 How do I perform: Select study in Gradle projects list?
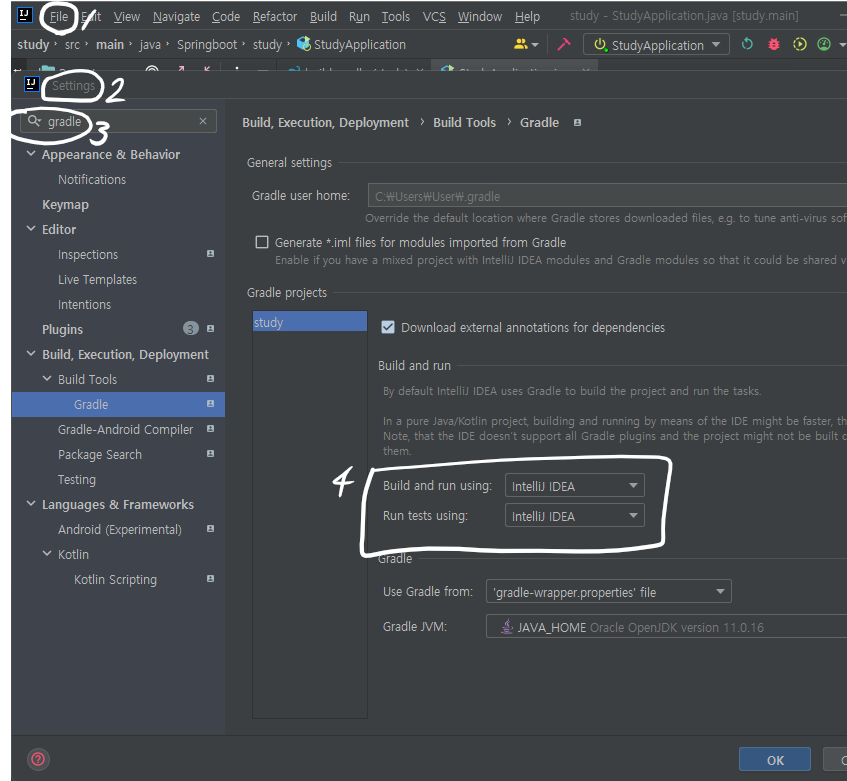(x=310, y=322)
